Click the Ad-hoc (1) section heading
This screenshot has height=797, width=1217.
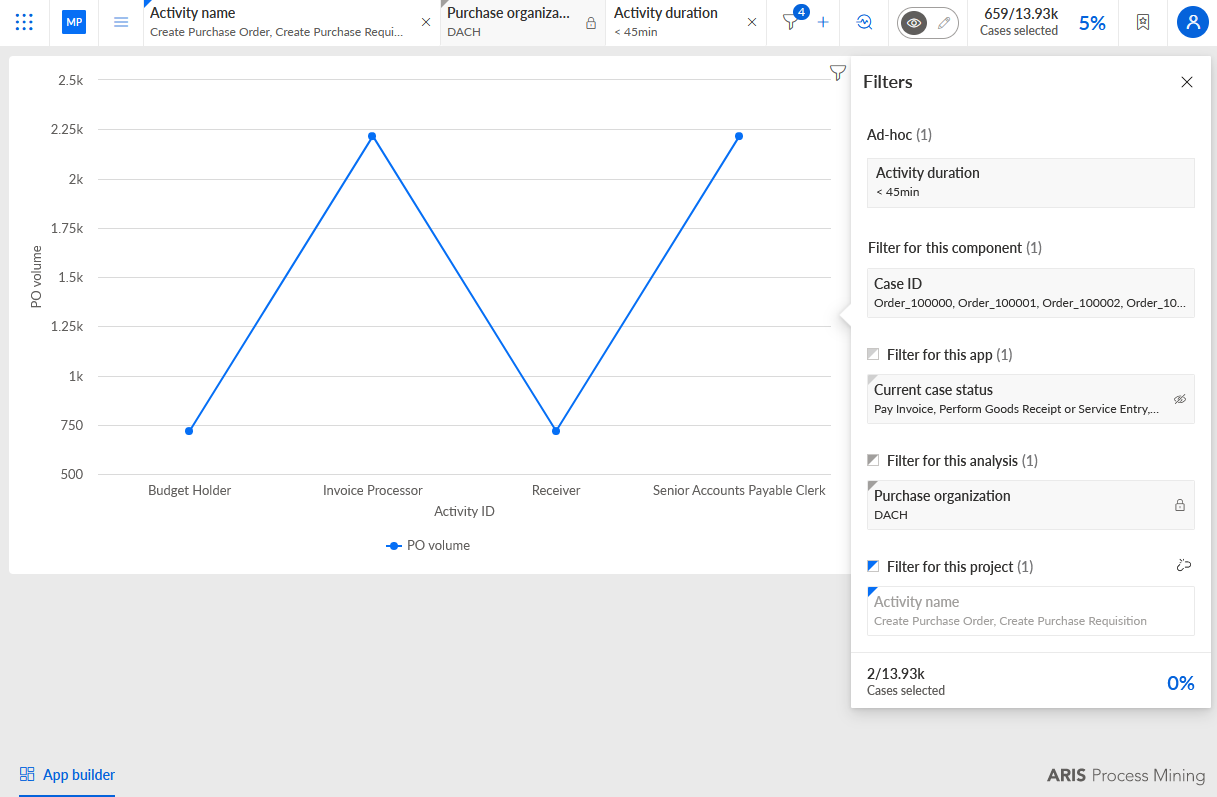899,134
